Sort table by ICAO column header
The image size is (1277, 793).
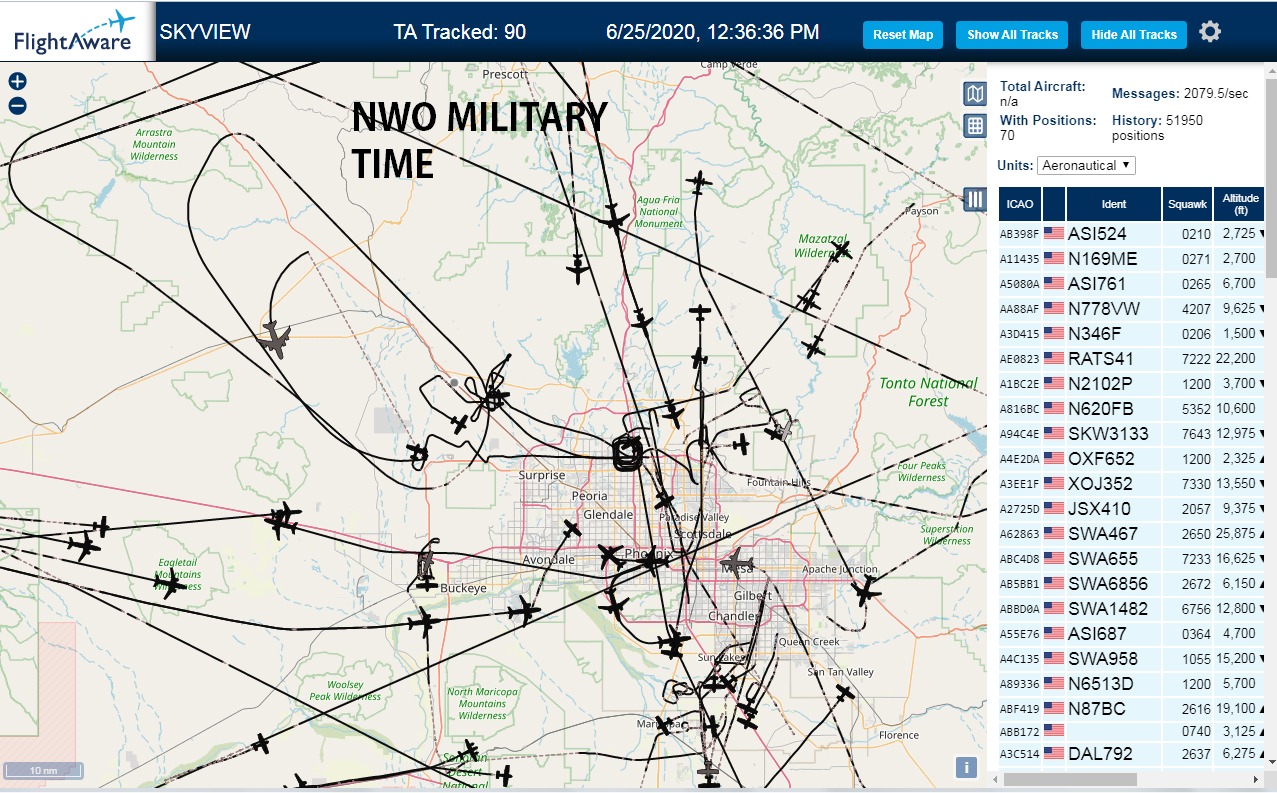1020,204
